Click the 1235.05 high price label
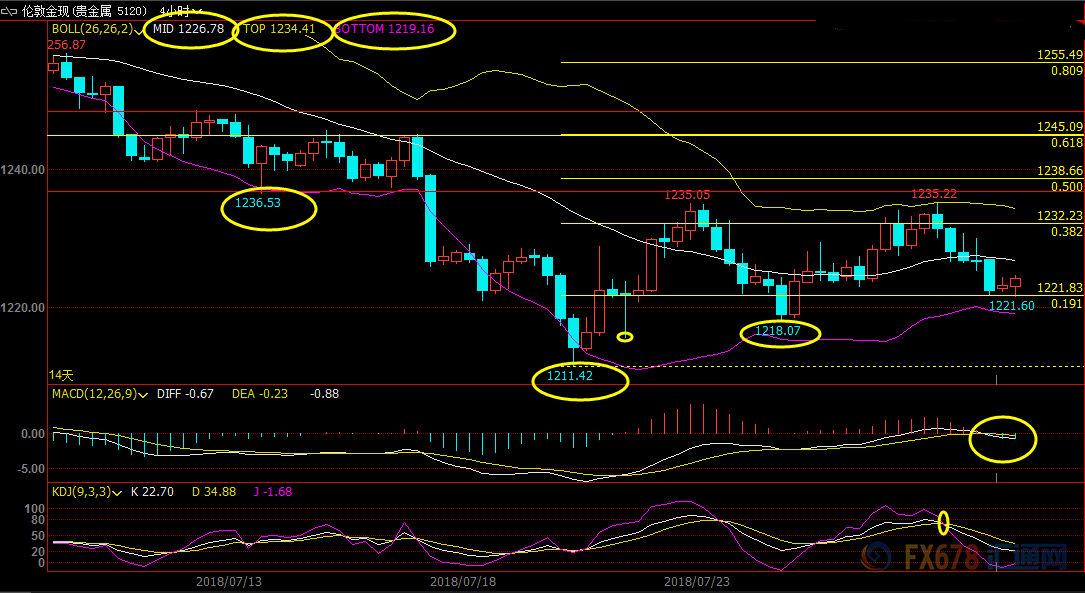This screenshot has width=1085, height=593. pos(688,195)
